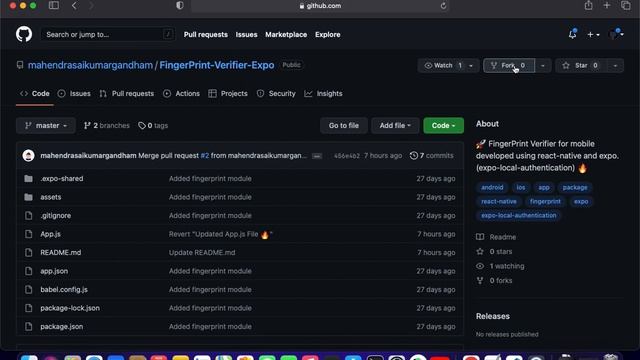The image size is (640, 360).
Task: Click the ios topic tag
Action: 521,187
